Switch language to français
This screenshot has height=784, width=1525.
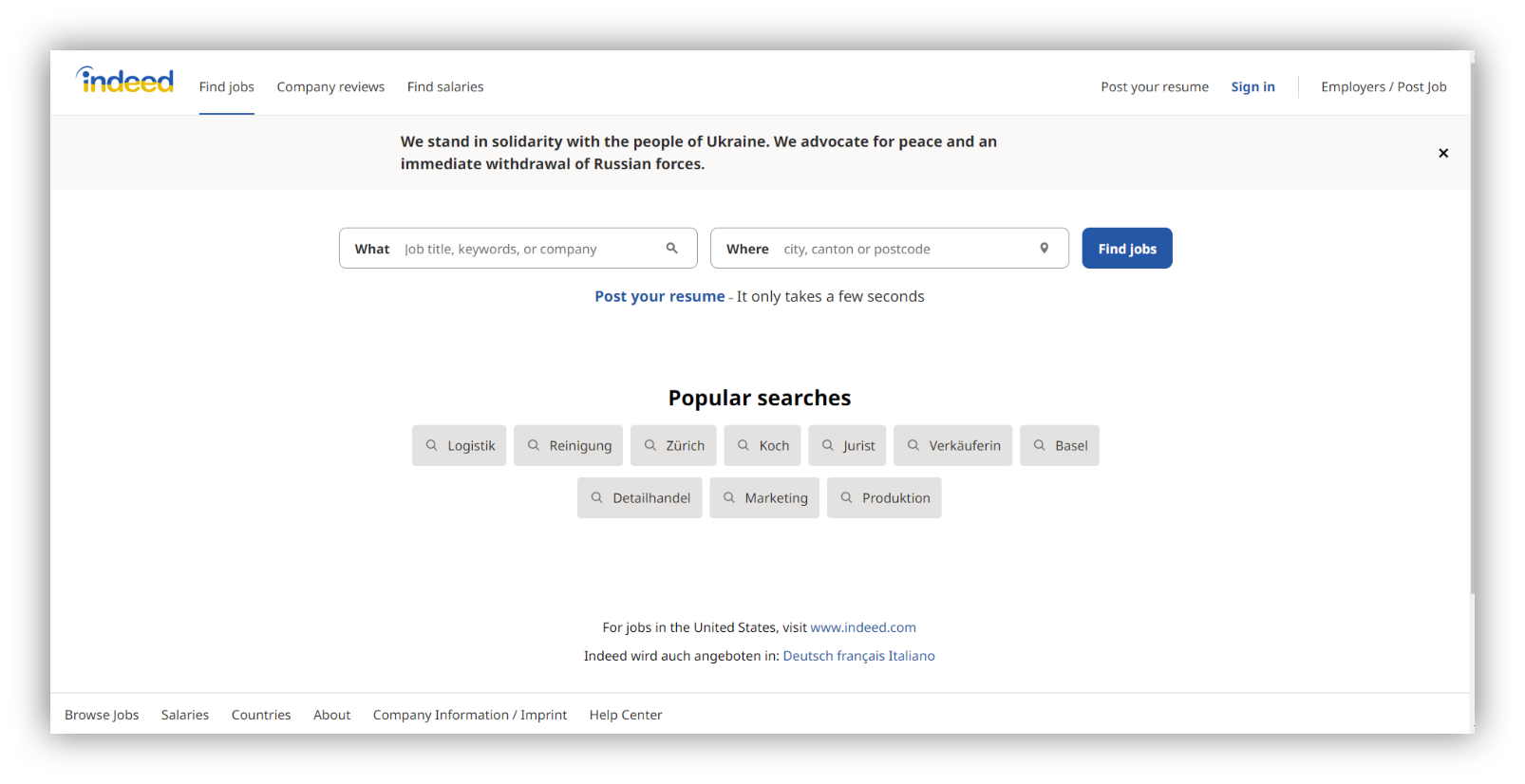click(x=860, y=656)
